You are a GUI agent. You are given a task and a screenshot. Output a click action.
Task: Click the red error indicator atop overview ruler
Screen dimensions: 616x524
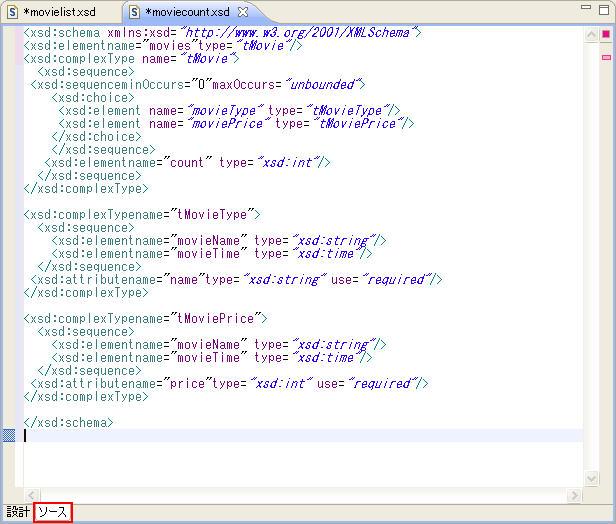[605, 35]
